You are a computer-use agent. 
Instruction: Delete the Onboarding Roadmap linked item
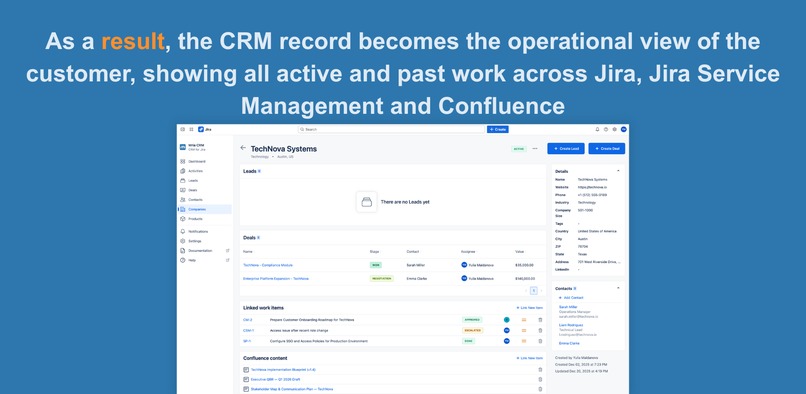pos(540,319)
